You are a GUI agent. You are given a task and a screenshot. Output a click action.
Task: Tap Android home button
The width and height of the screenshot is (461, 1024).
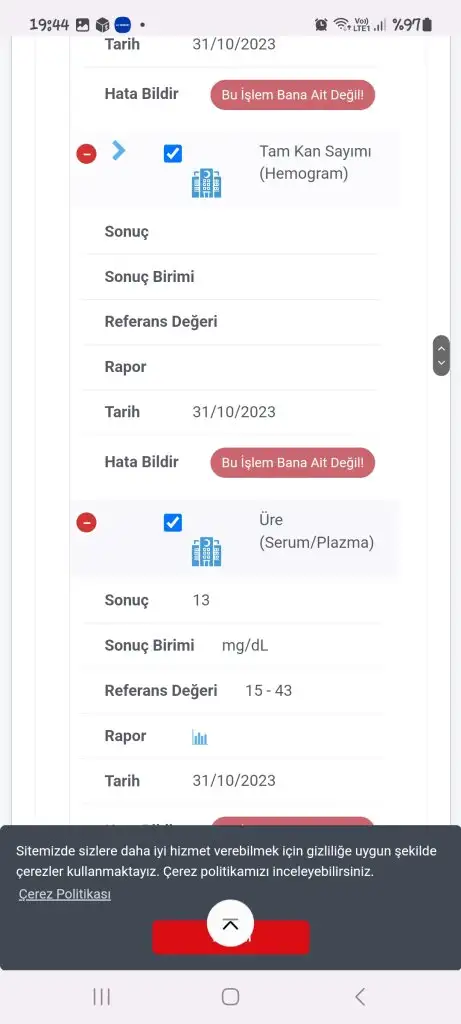[x=230, y=996]
